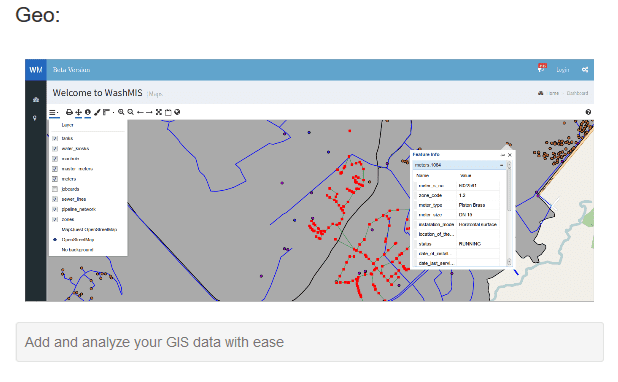The width and height of the screenshot is (618, 382).
Task: Open the Home breadcrumb link
Action: (x=554, y=93)
